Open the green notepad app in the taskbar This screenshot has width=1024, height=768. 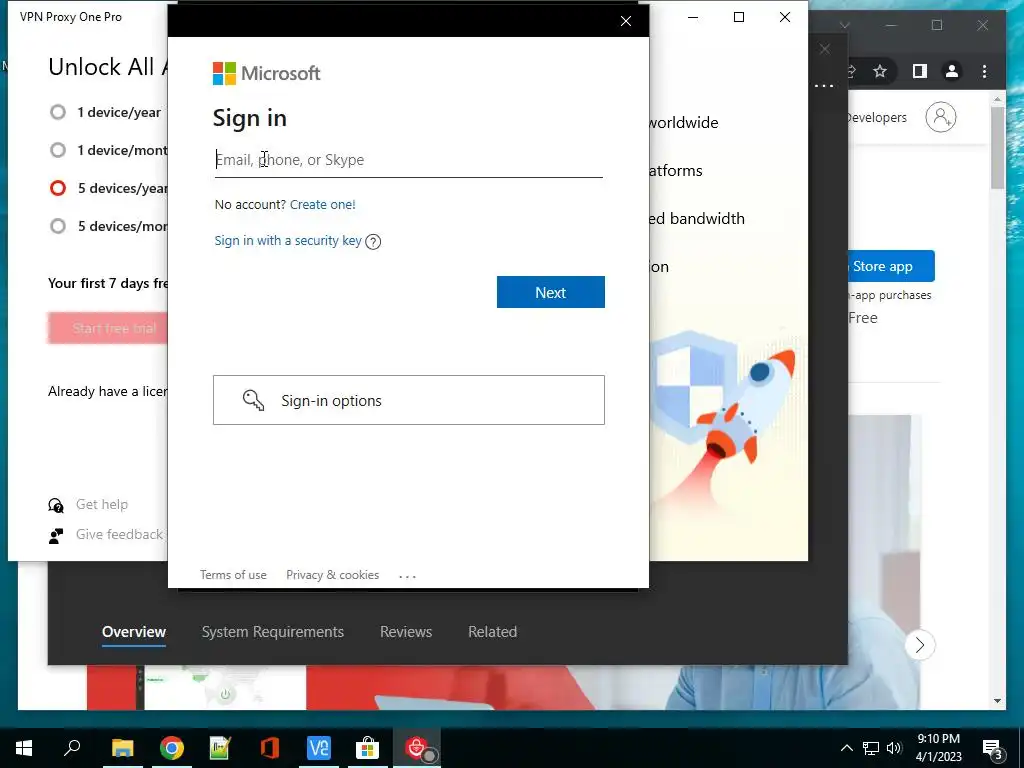pyautogui.click(x=220, y=748)
